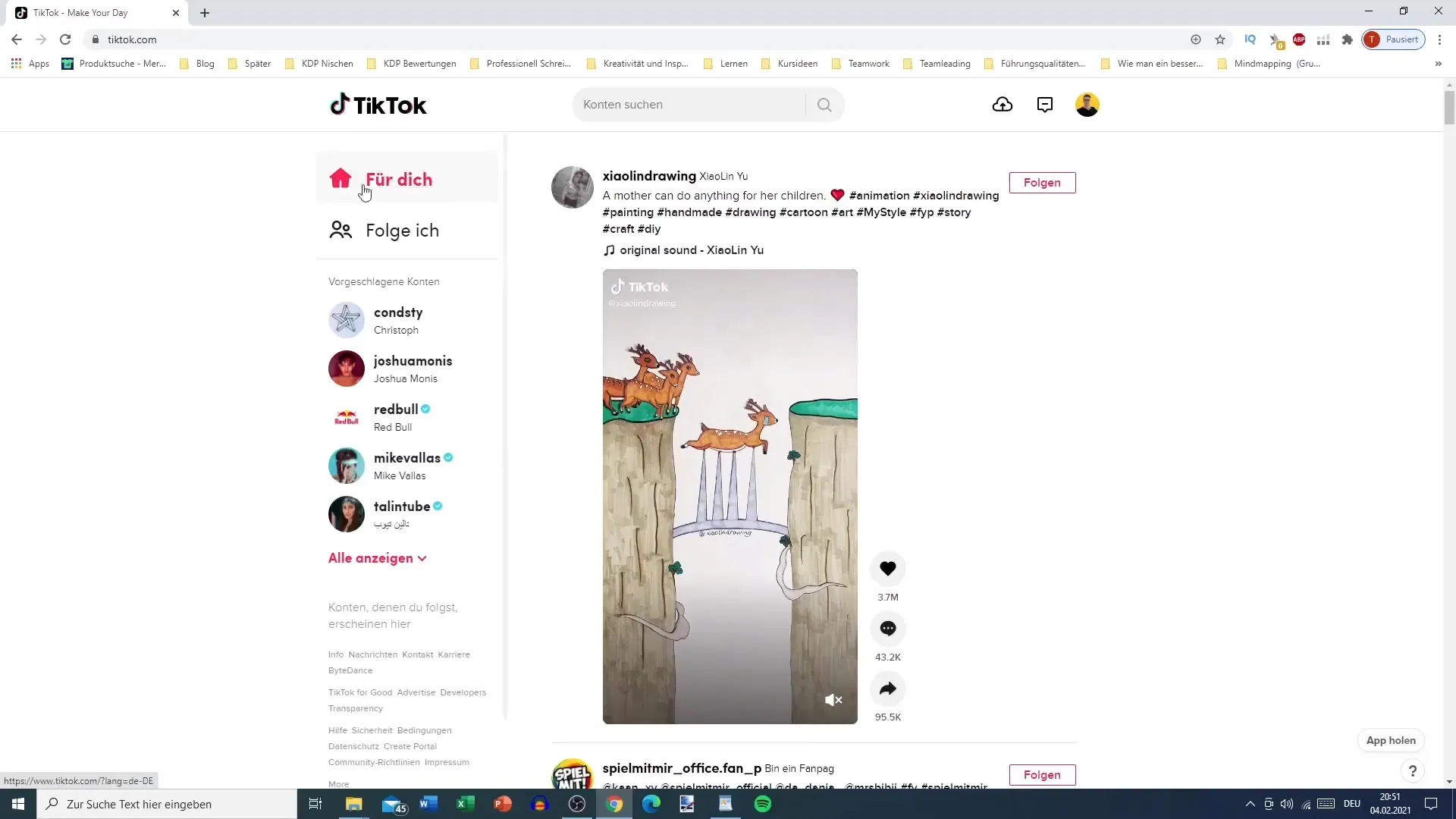The image size is (1456, 819).
Task: Open spielmitmir_office.fan_p avatar
Action: click(573, 773)
